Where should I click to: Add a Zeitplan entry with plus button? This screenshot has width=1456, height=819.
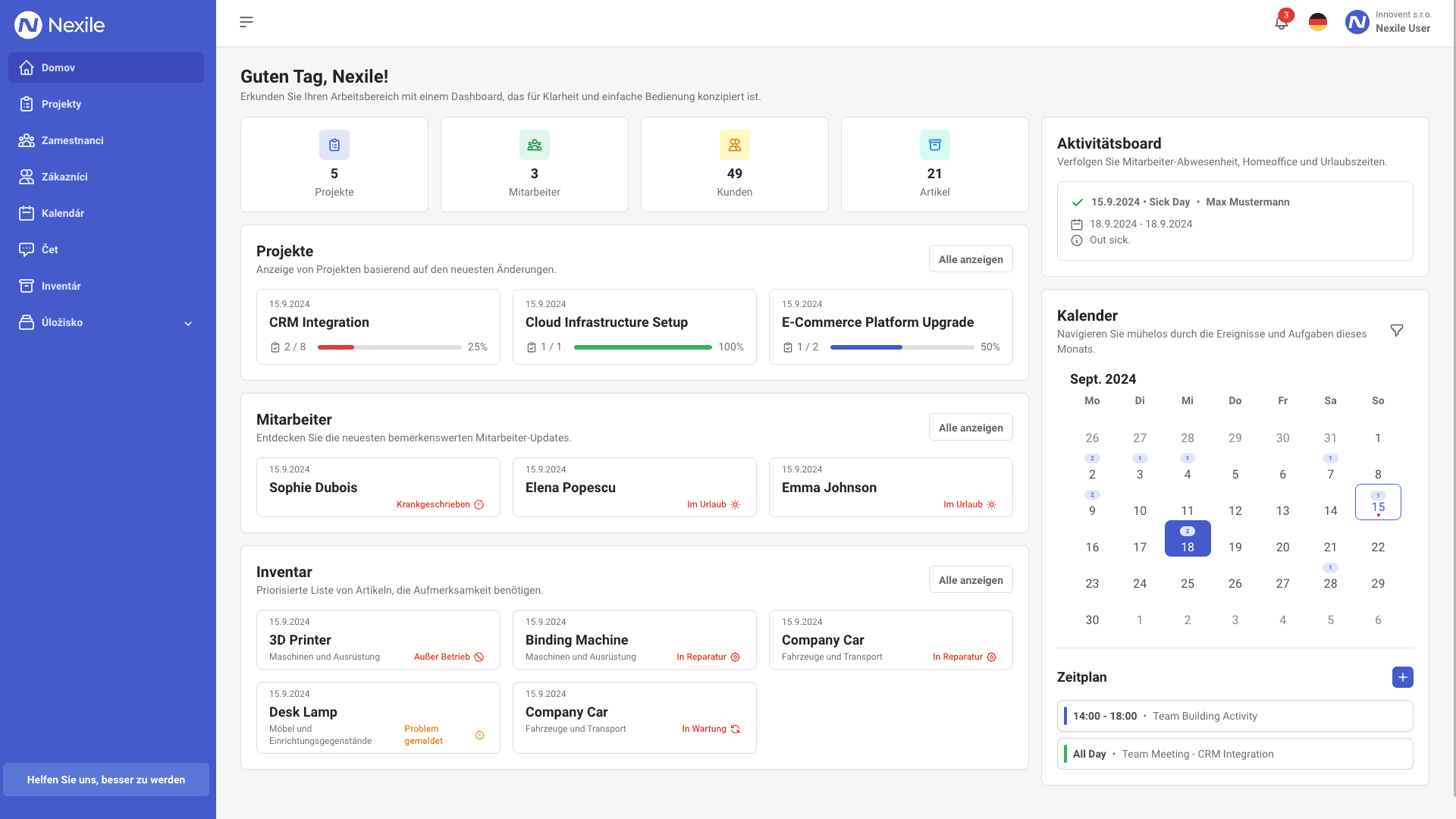(1403, 677)
